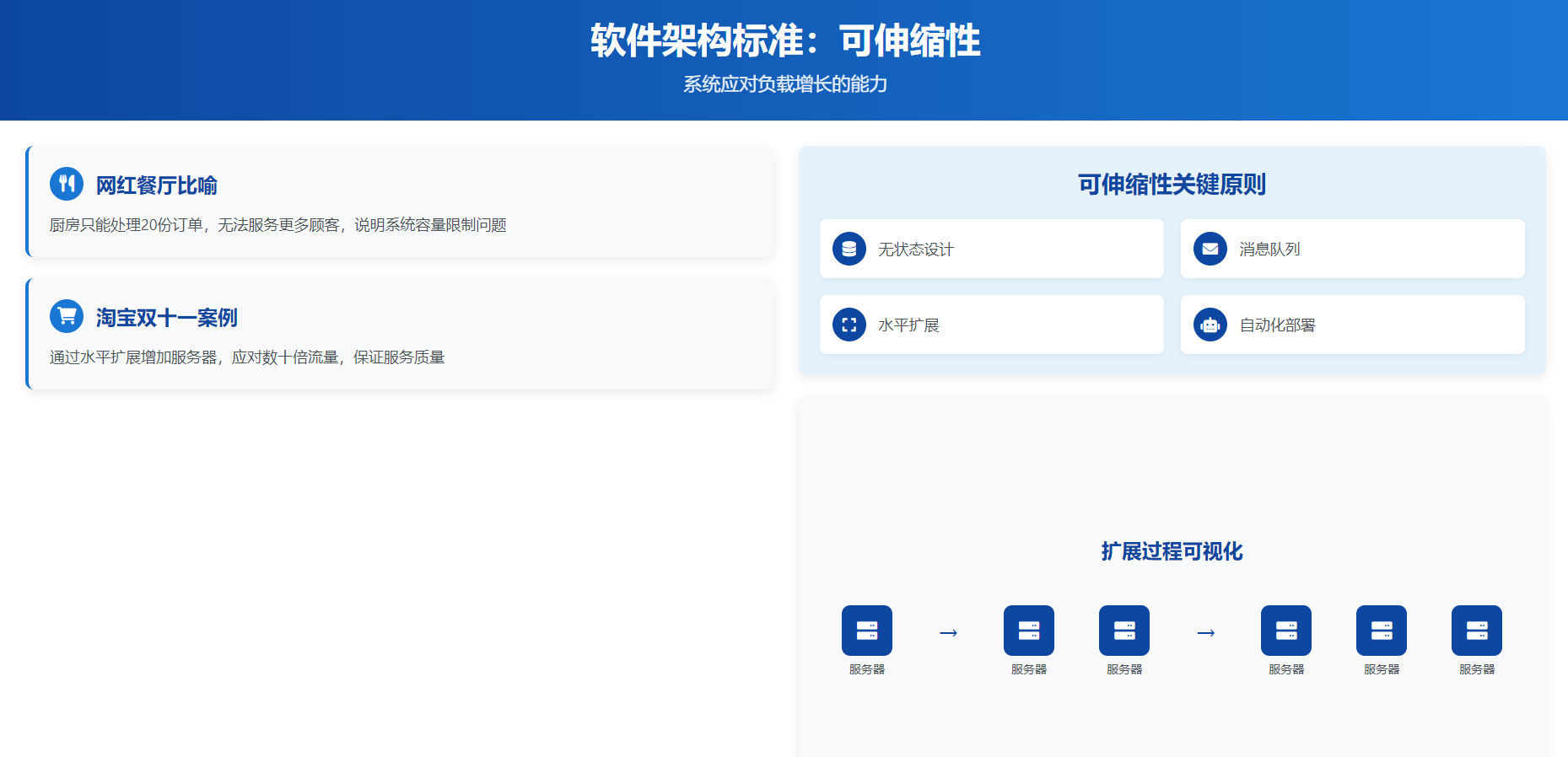Click the last server icon in the three-server group

(x=1477, y=631)
